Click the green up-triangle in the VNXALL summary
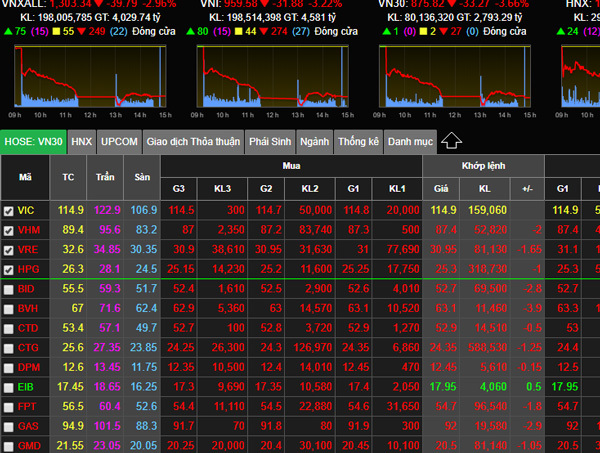Screen dimensions: 600x453 (x=8, y=31)
